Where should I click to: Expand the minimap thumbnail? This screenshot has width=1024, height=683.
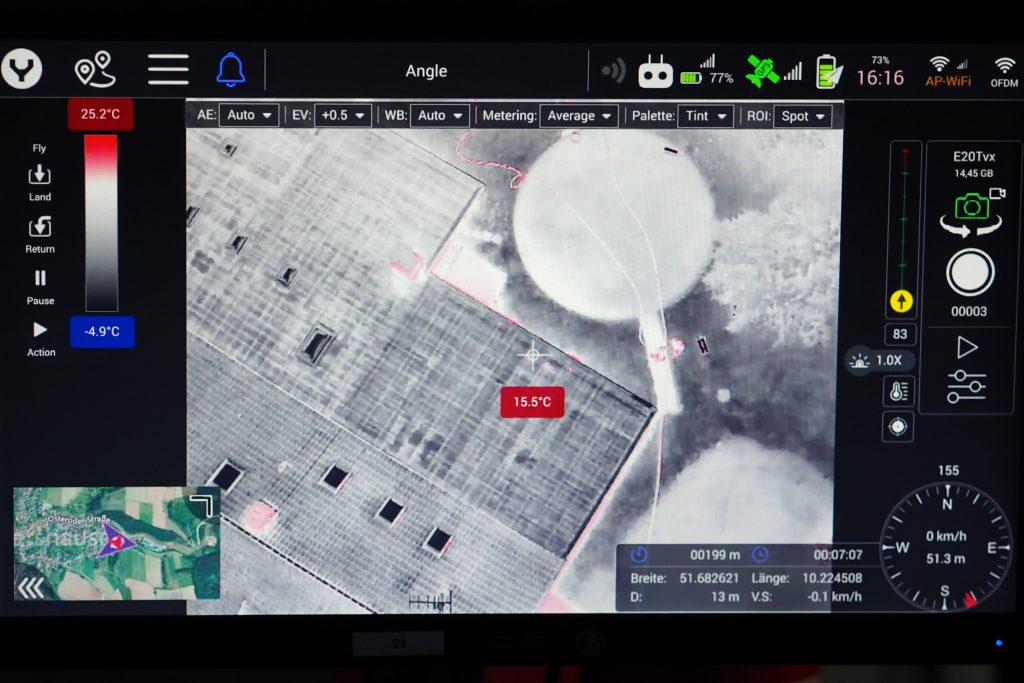[x=203, y=505]
